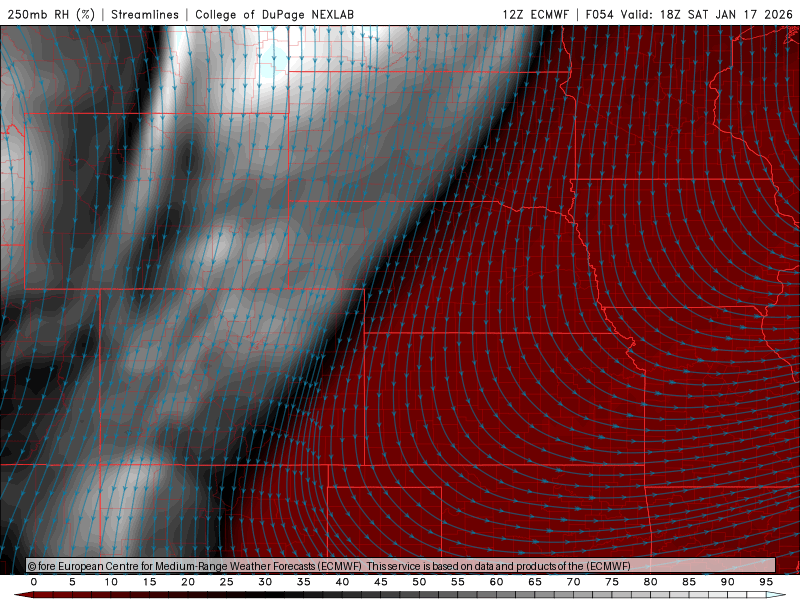
Task: Select the "40" color scale label
Action: 342,582
